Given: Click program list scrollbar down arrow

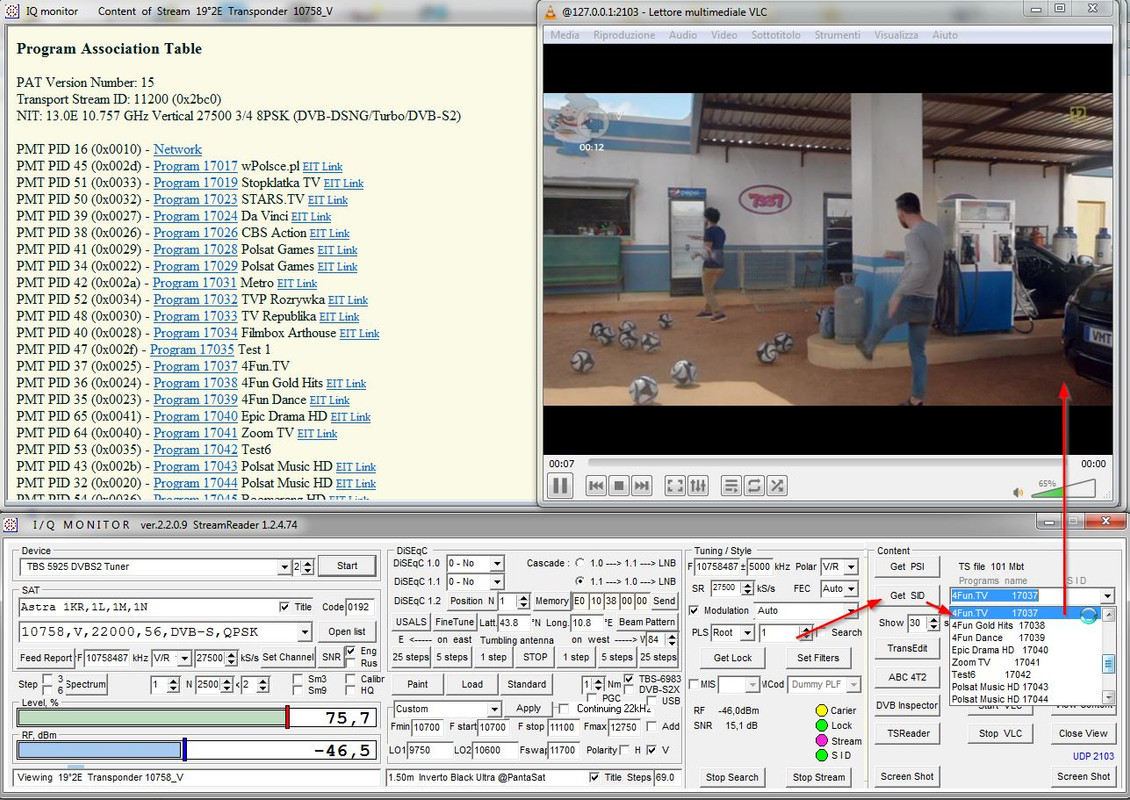Looking at the screenshot, I should [1108, 697].
